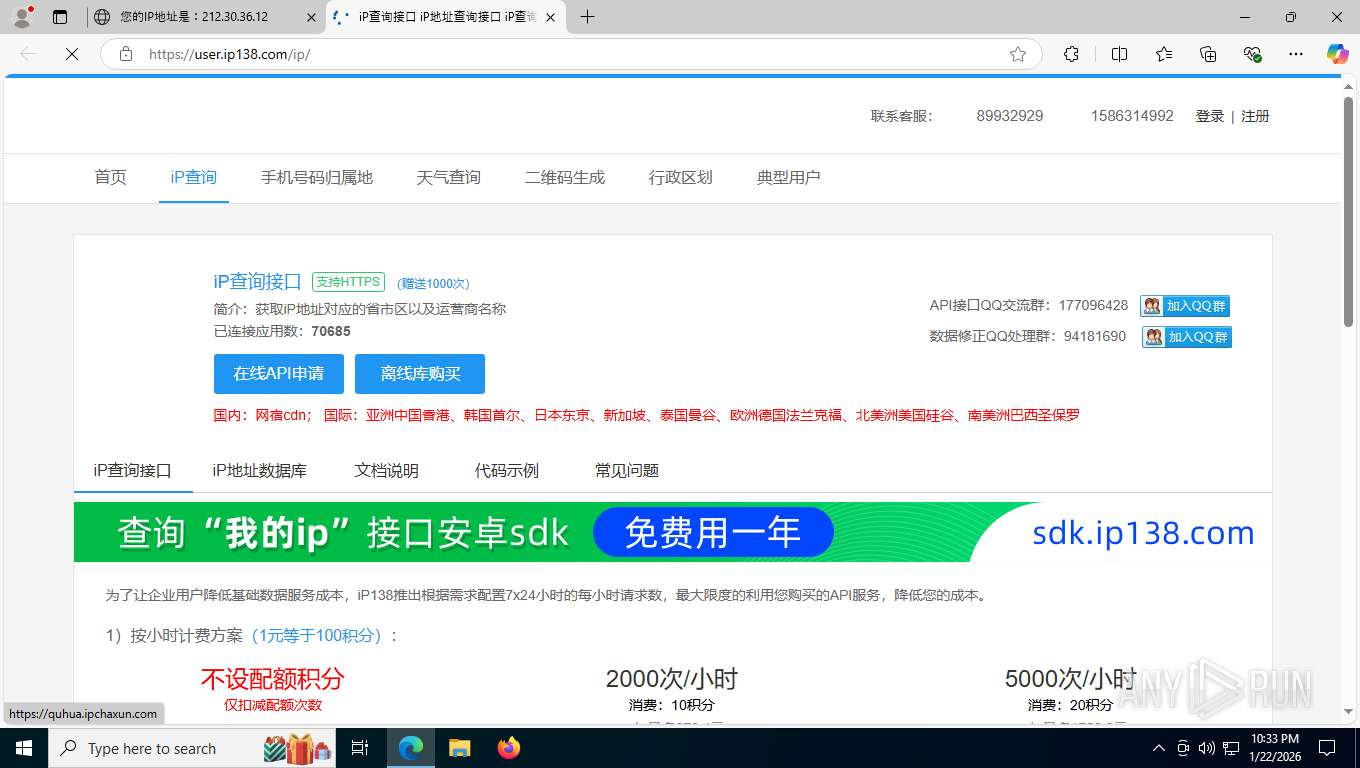Switch to the iP地址数据库 tab
1360x768 pixels.
click(x=260, y=470)
